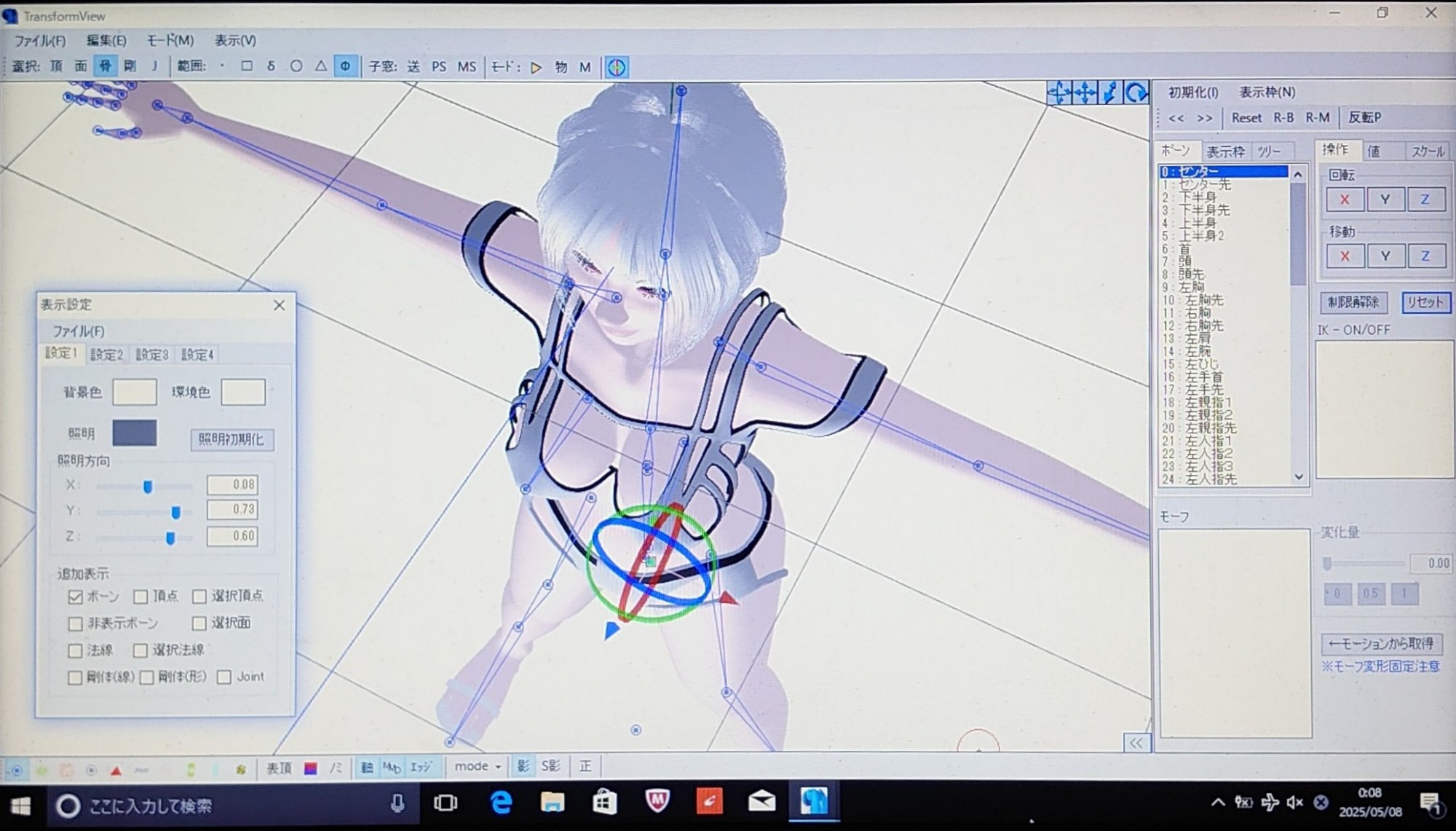Enable the 法線 normals checkbox
Viewport: 1456px width, 831px height.
(x=75, y=650)
